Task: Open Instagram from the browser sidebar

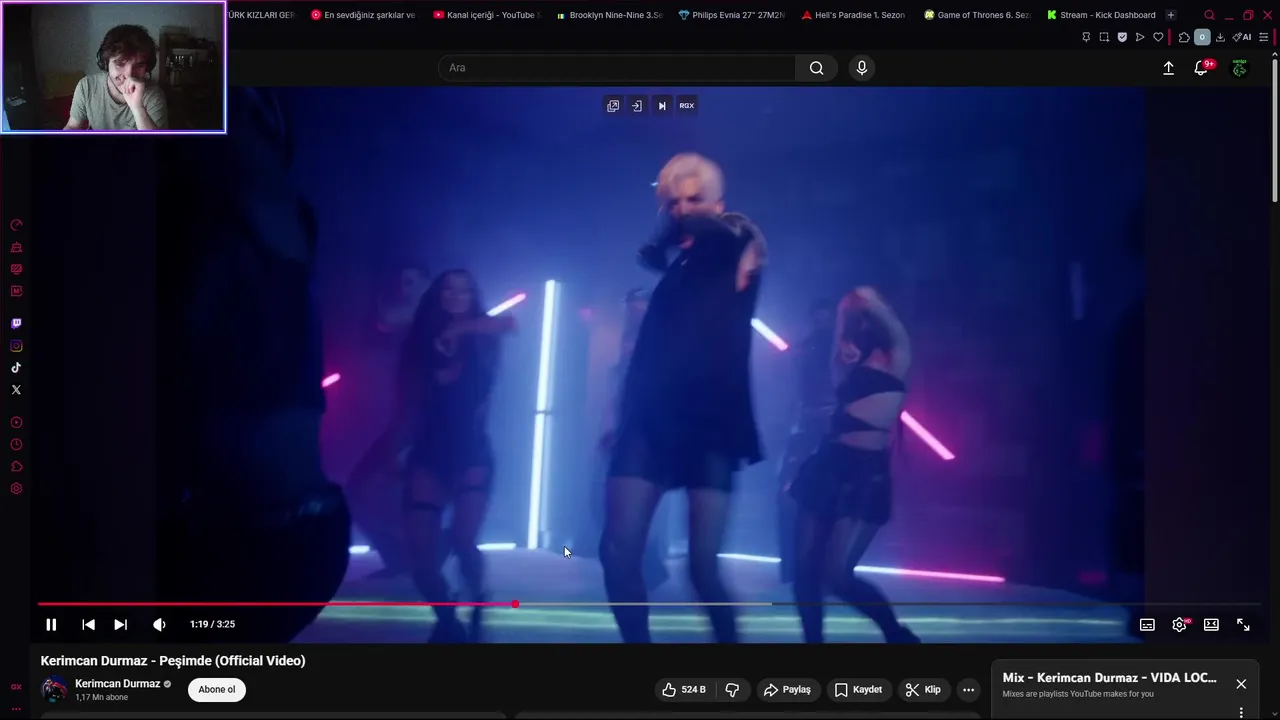Action: (x=16, y=346)
